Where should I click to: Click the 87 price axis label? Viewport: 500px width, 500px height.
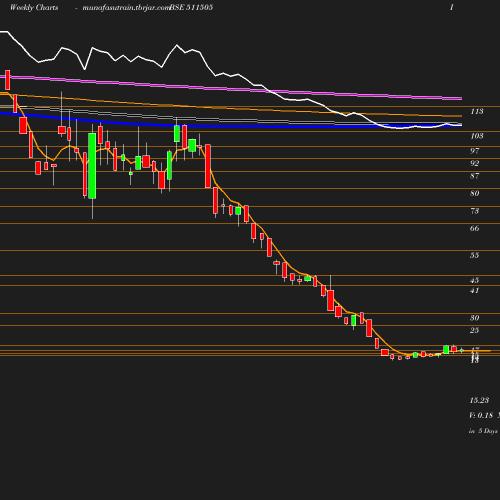[475, 176]
